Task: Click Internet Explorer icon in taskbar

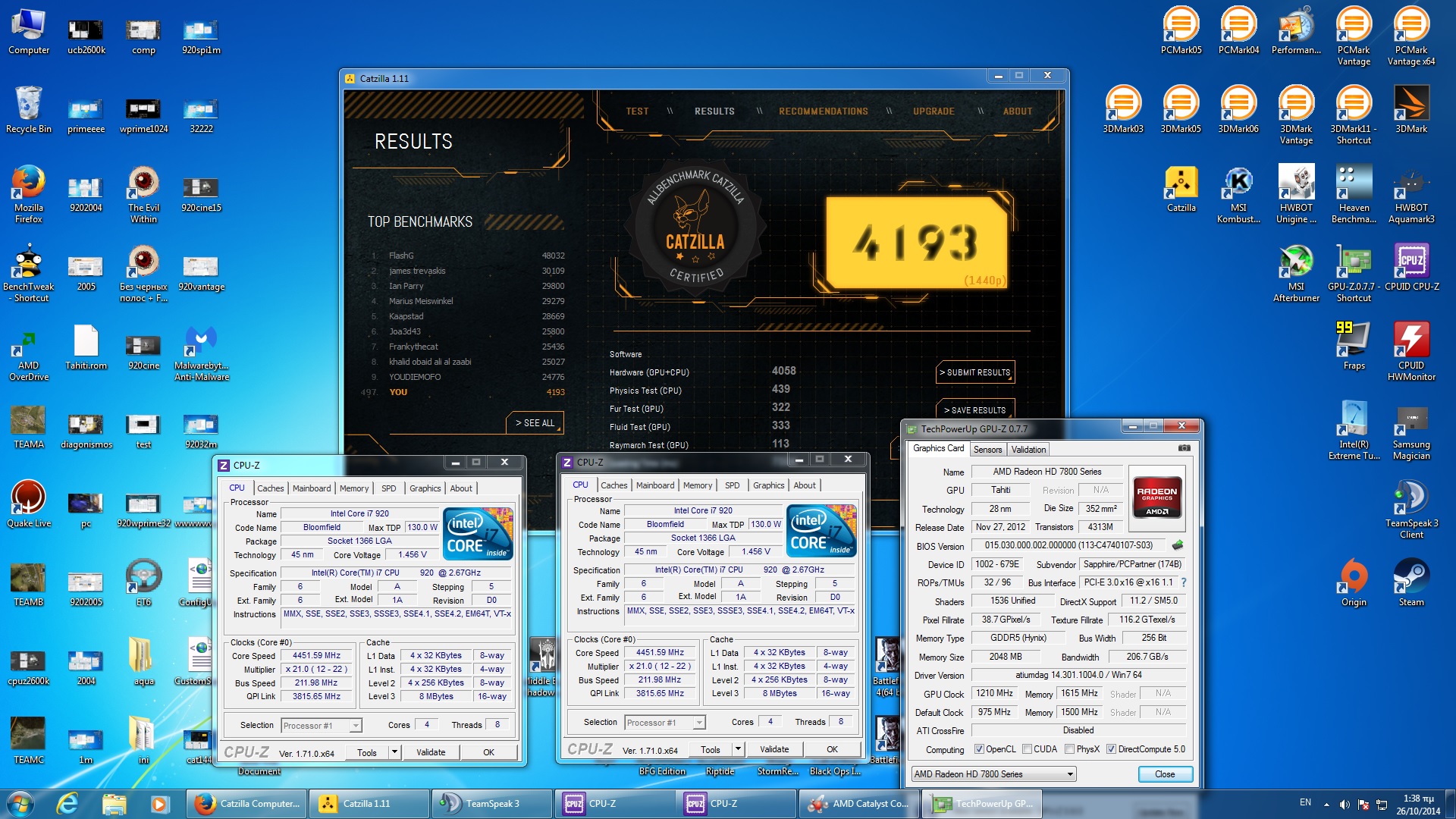Action: pos(67,804)
